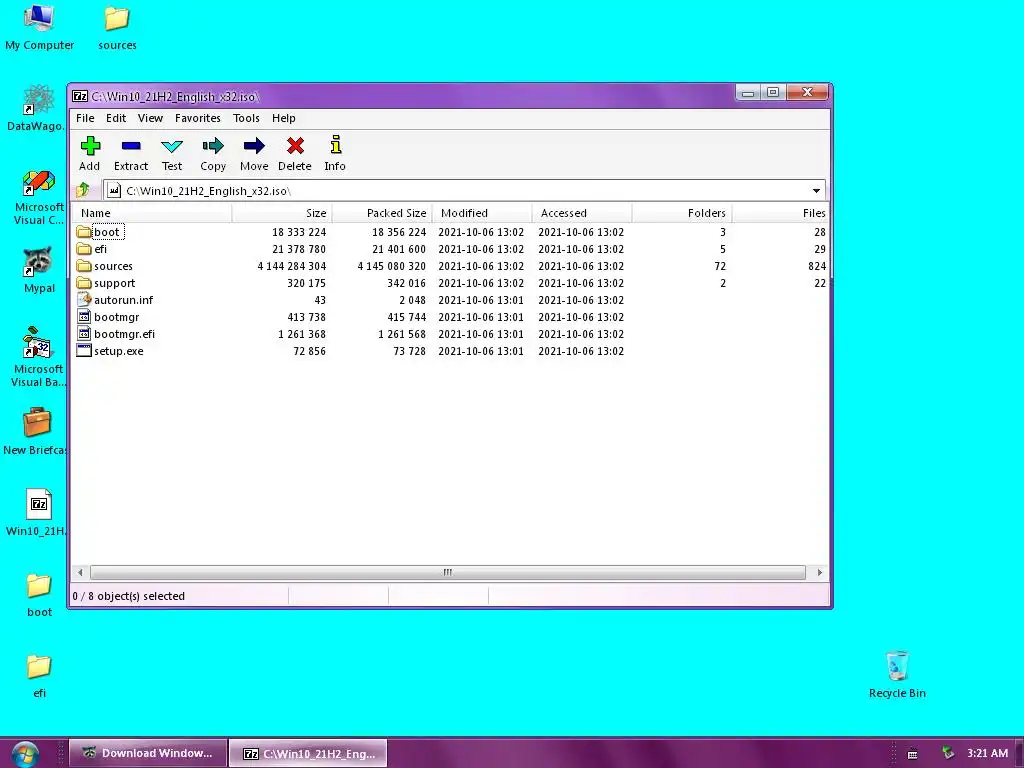Sort by Files column header
The width and height of the screenshot is (1024, 768).
pyautogui.click(x=781, y=213)
